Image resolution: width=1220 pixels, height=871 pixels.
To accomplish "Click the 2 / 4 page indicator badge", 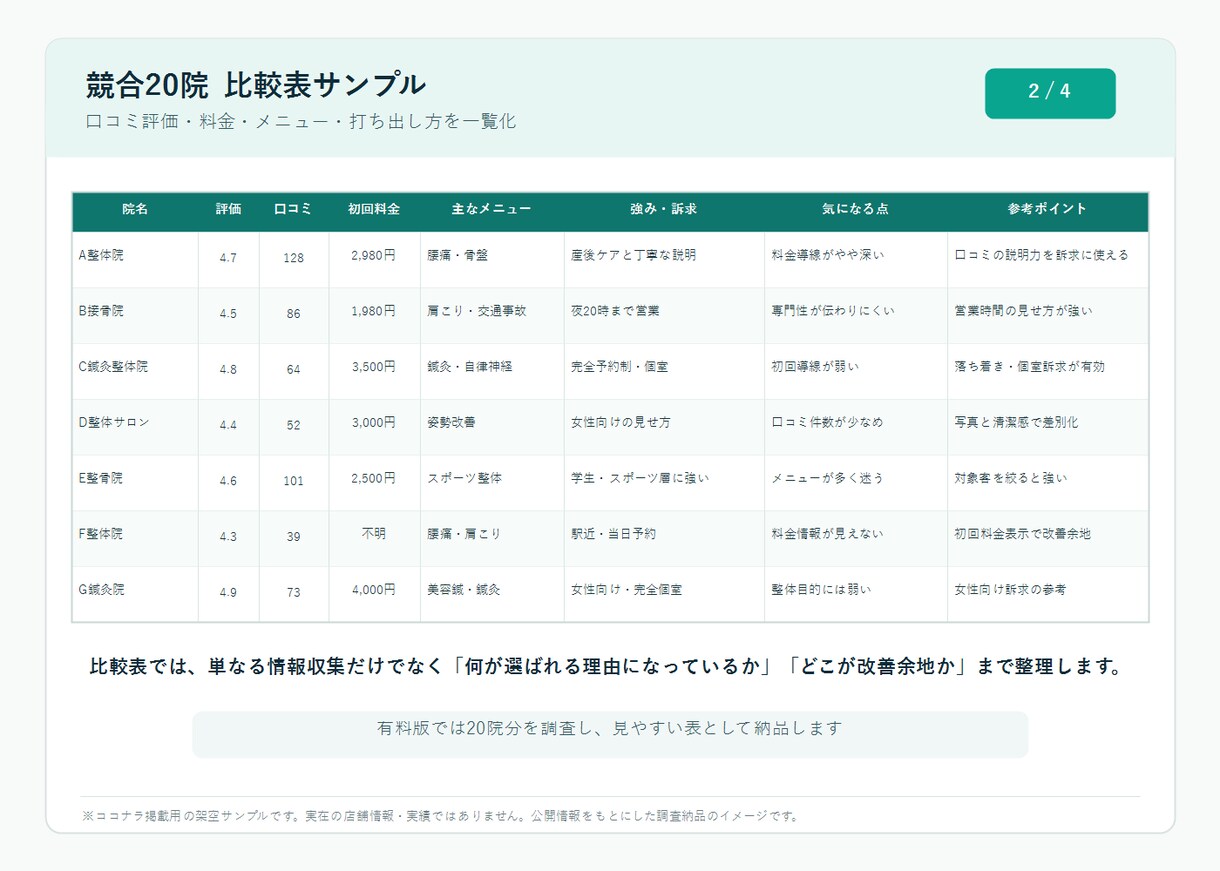I will [1050, 93].
